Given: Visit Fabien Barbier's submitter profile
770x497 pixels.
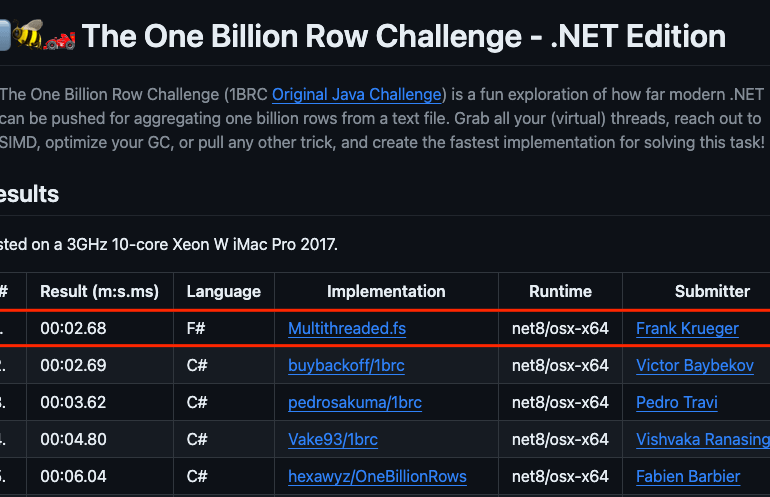Looking at the screenshot, I should (688, 476).
